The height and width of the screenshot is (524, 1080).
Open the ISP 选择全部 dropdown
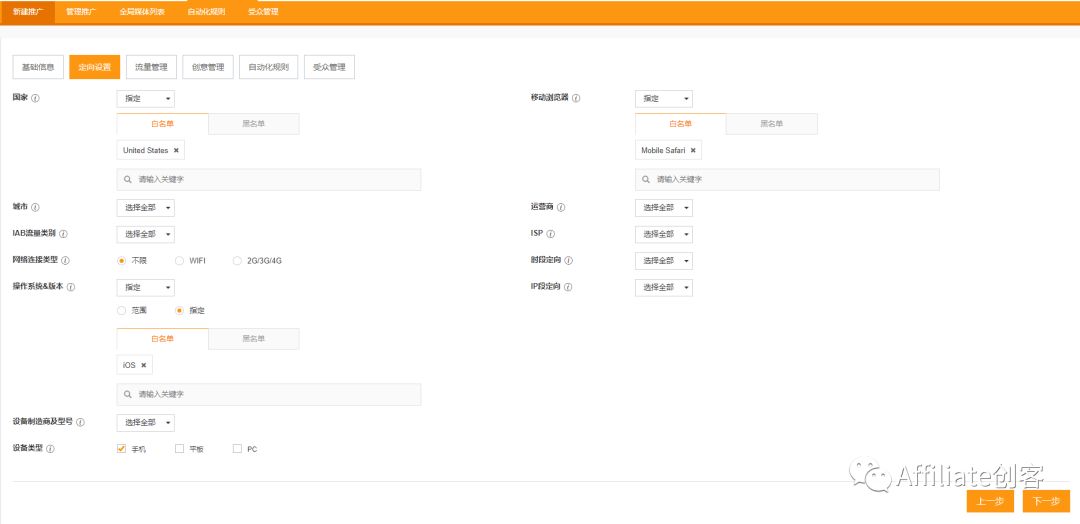(x=664, y=234)
